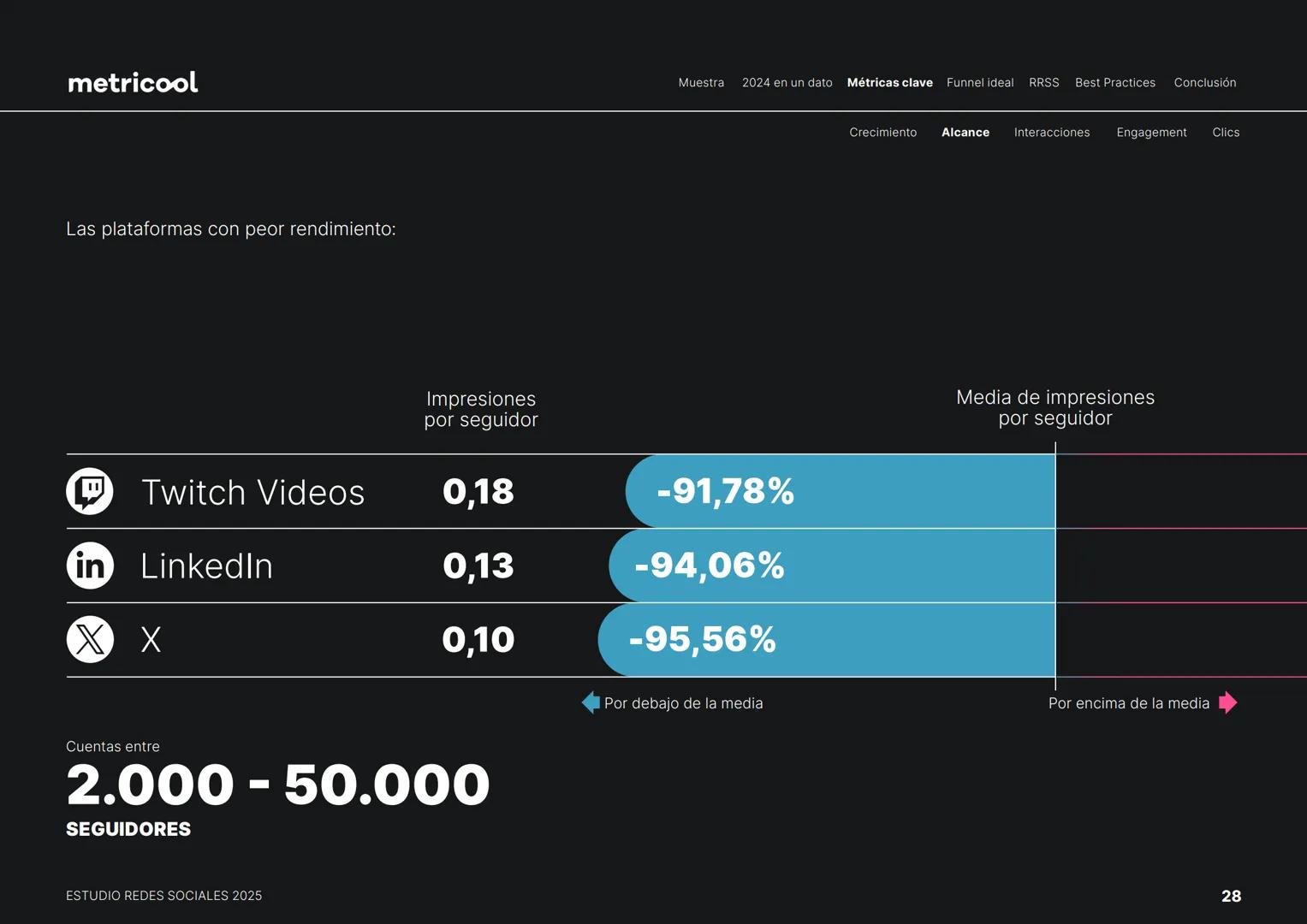Click the pink right arrow icon
This screenshot has width=1307, height=924.
(1227, 702)
